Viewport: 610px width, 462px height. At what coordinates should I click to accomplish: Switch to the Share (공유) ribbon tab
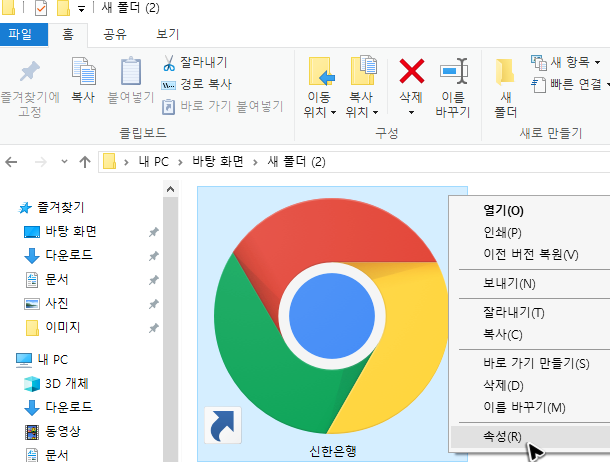(x=115, y=35)
